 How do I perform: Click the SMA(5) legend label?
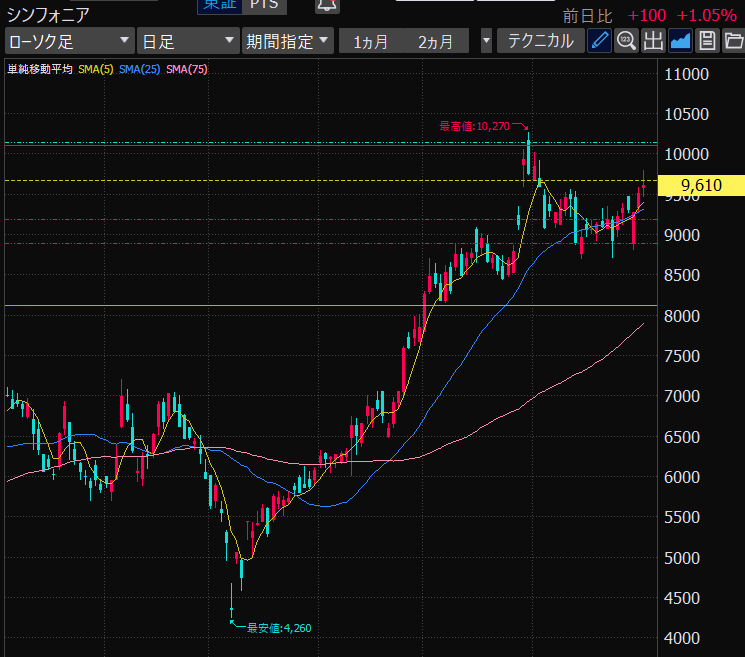96,69
